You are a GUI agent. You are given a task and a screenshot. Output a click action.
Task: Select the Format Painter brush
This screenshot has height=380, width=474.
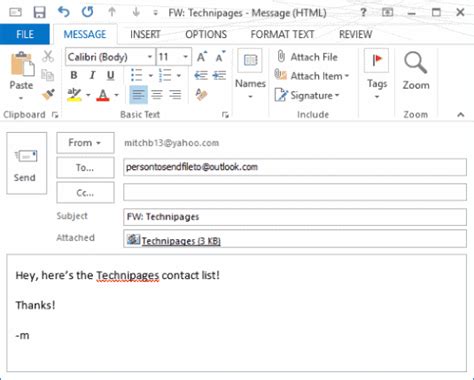[48, 95]
